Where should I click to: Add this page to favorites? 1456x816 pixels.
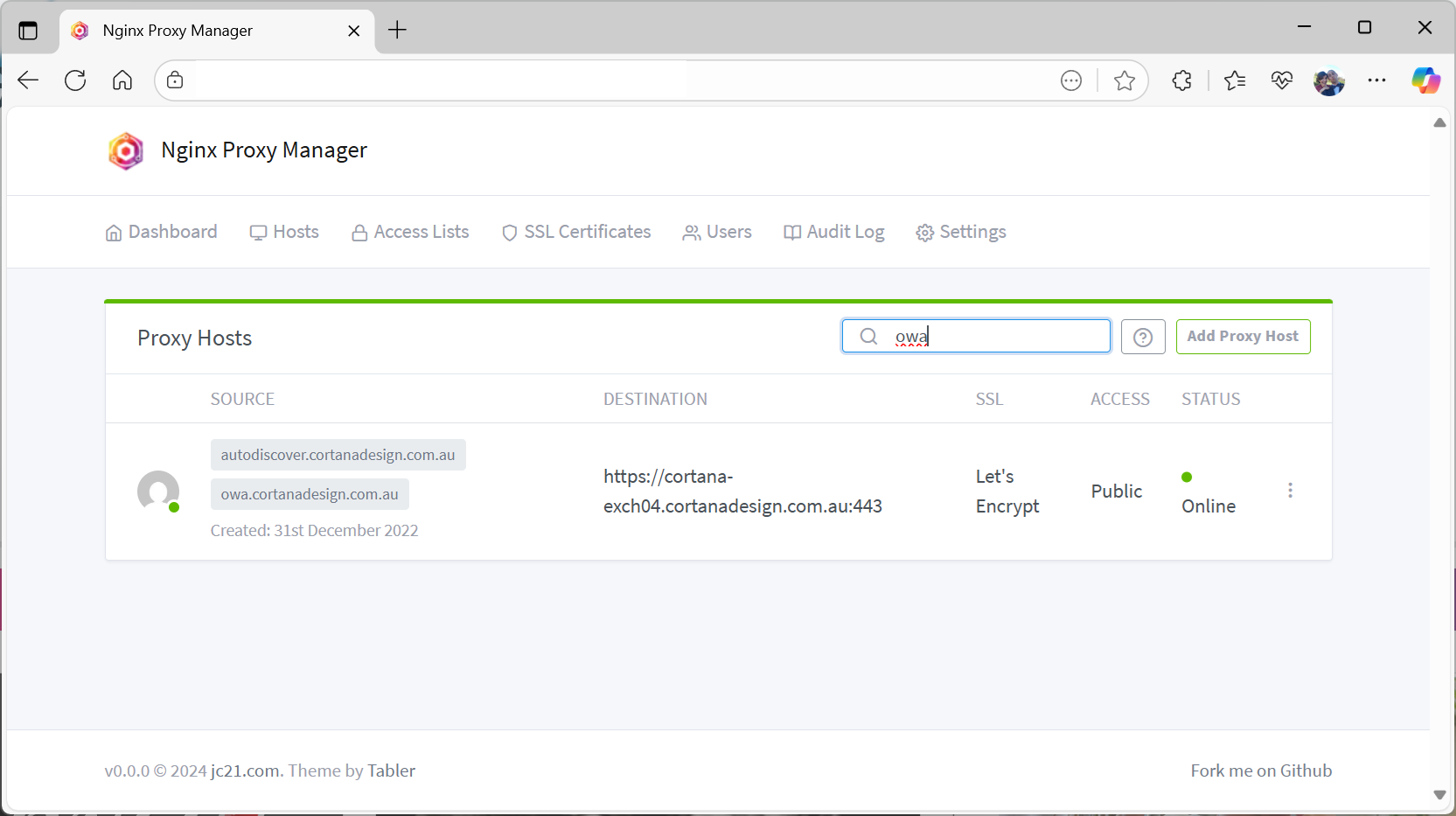click(1125, 80)
